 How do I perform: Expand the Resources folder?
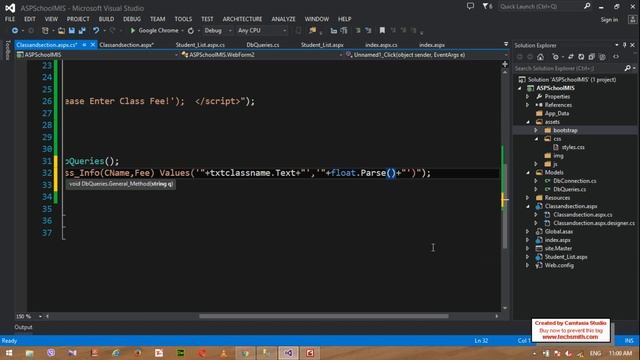527,198
